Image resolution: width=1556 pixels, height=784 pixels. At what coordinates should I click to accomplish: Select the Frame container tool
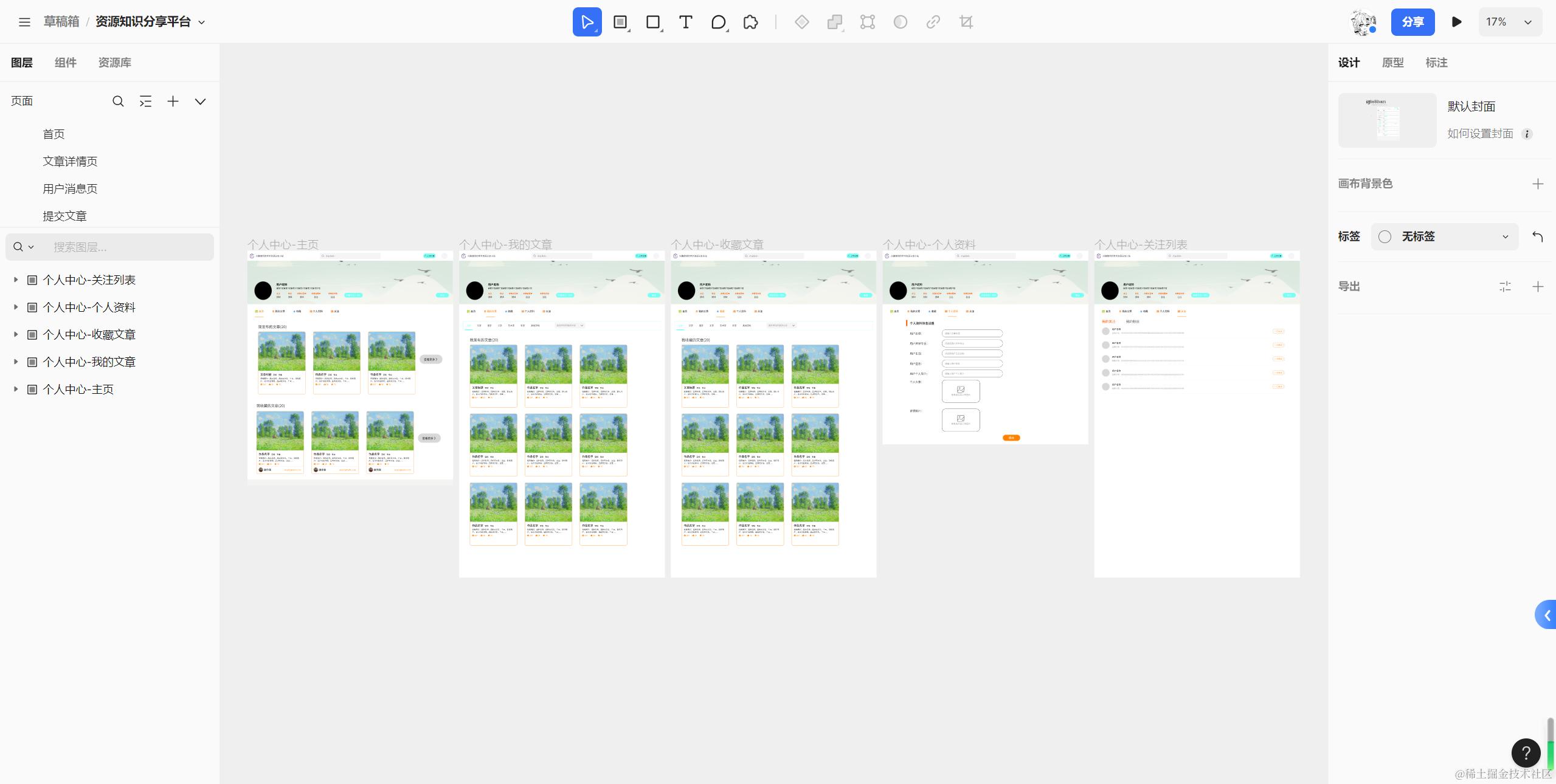[x=620, y=22]
